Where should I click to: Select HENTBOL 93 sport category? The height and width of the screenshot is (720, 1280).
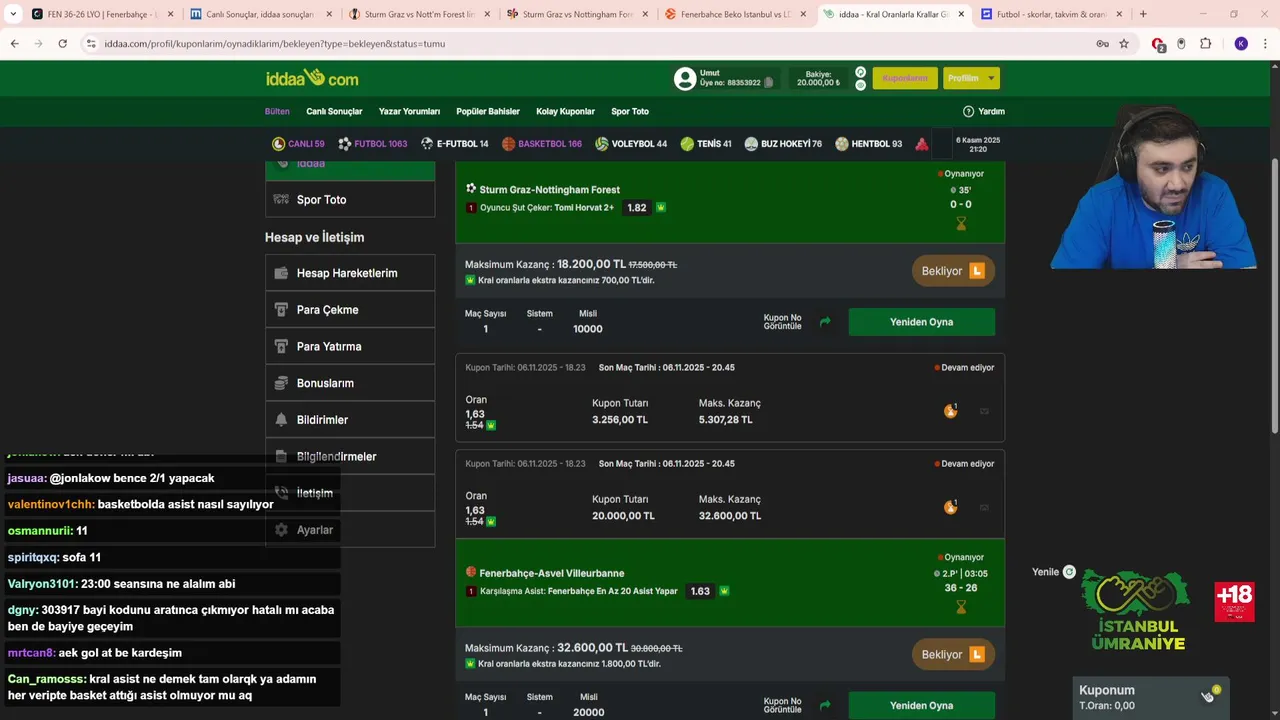click(x=869, y=144)
